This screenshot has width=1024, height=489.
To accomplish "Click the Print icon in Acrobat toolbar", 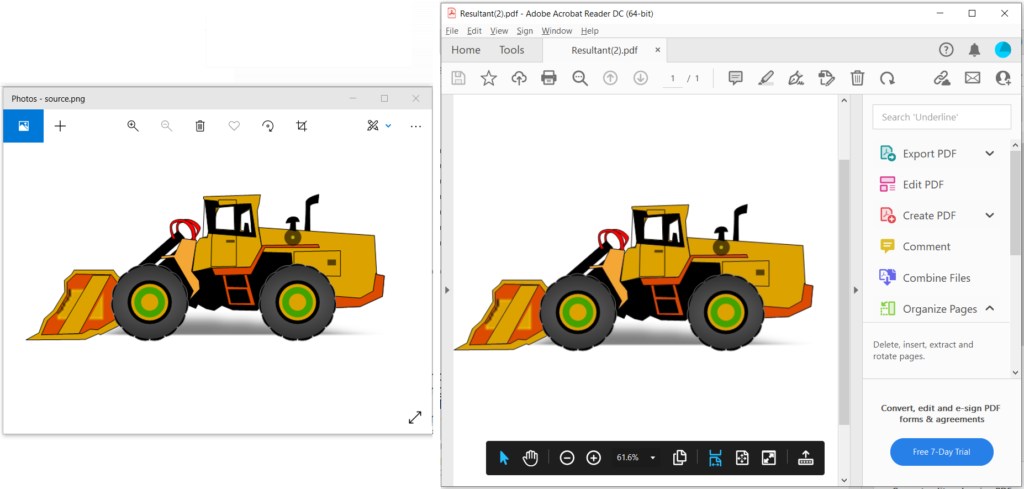I will (548, 78).
